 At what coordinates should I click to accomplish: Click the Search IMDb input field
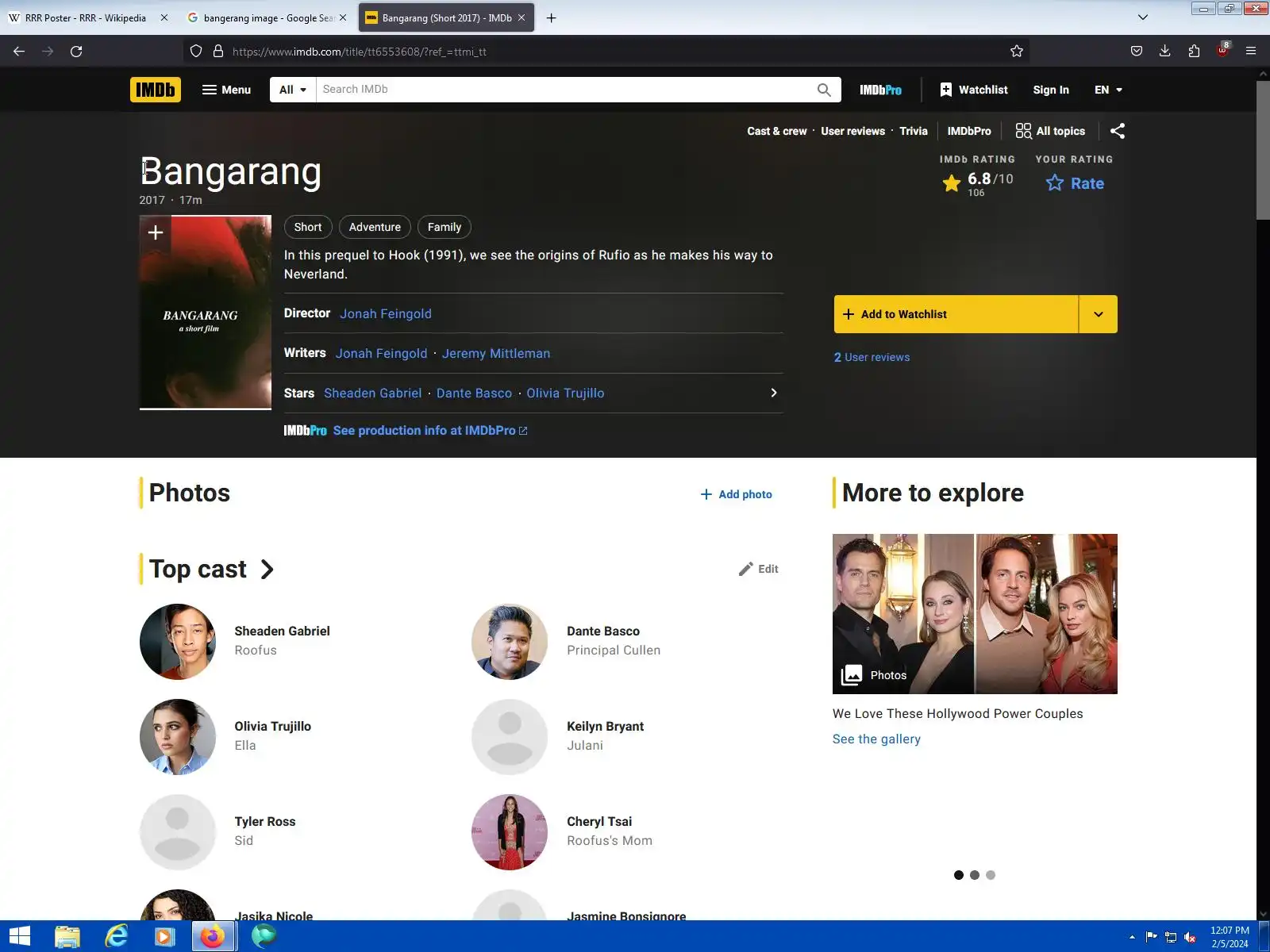564,90
